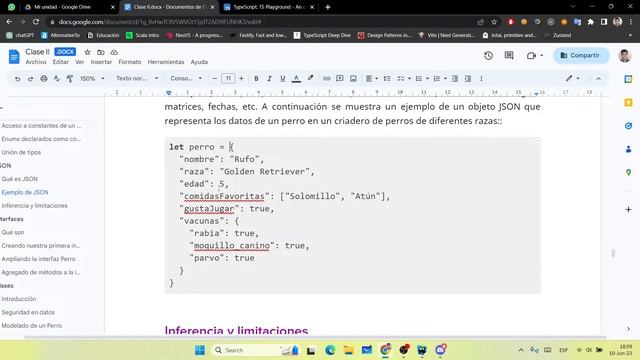Open Google Calendar in side panel

tap(628, 79)
